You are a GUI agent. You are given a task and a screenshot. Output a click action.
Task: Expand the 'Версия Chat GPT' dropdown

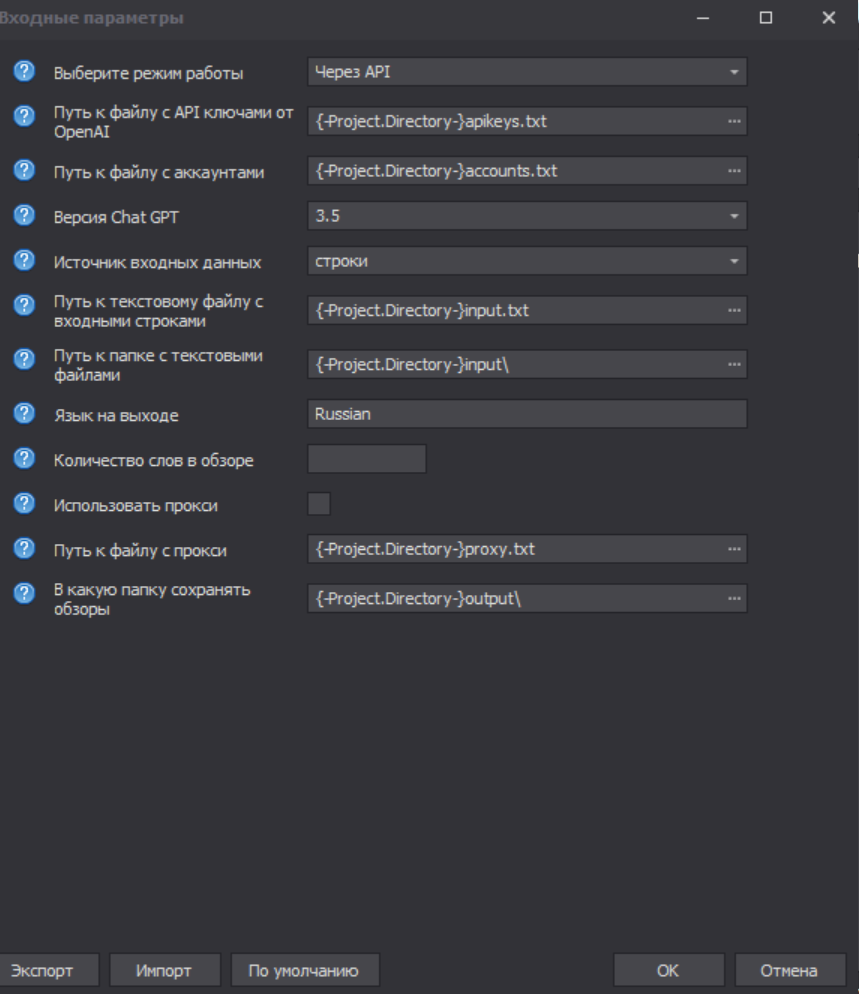click(527, 216)
